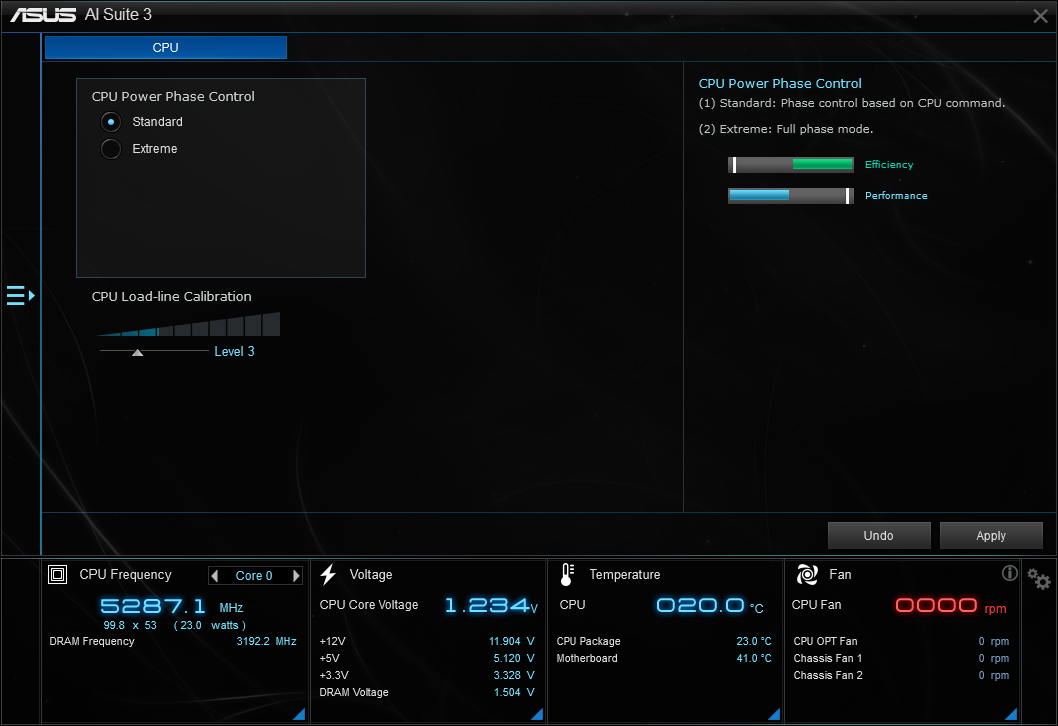Image resolution: width=1058 pixels, height=726 pixels.
Task: Click the Chassis Fan 1 row
Action: tap(901, 658)
